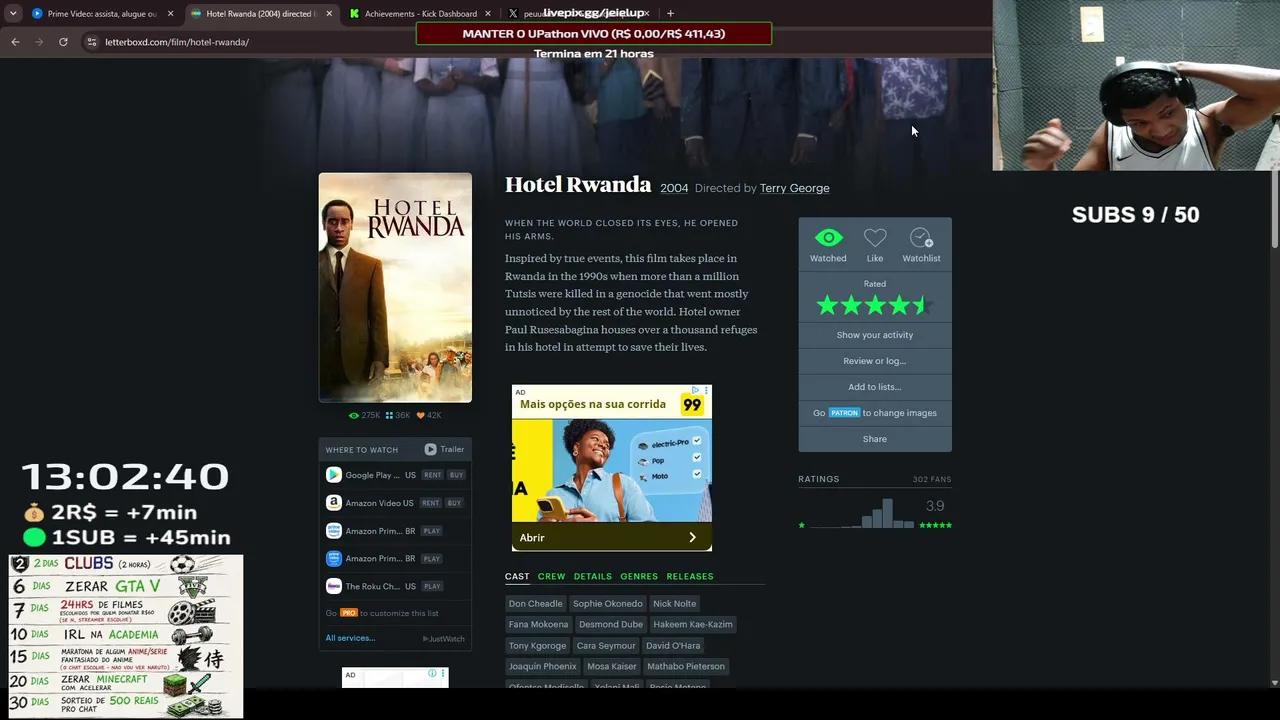
Task: Open Desmond Dube cast link
Action: coord(611,624)
